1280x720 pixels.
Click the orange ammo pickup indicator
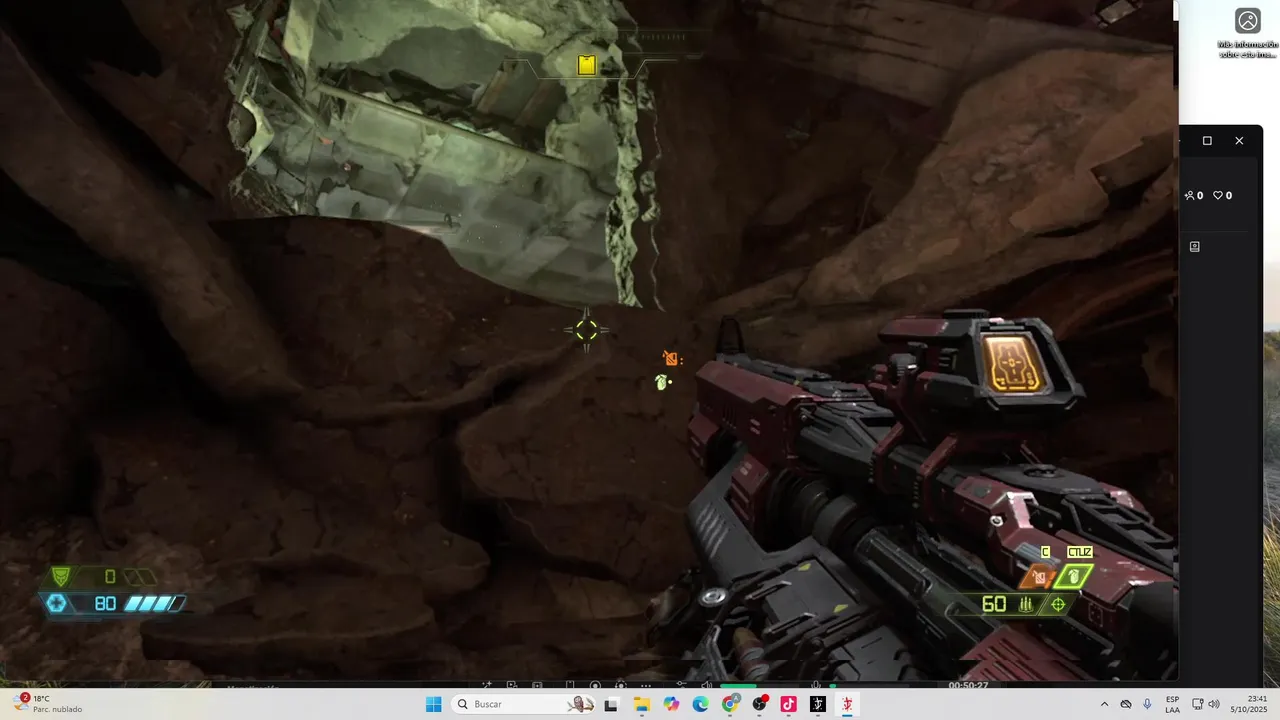click(x=671, y=358)
